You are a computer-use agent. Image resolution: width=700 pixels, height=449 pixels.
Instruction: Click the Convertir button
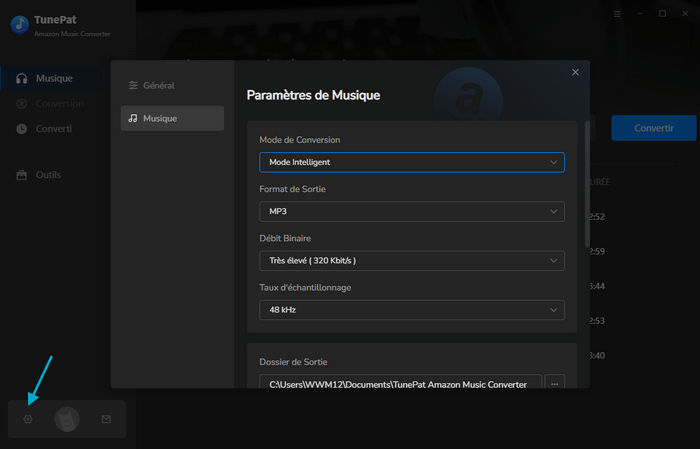tap(654, 128)
